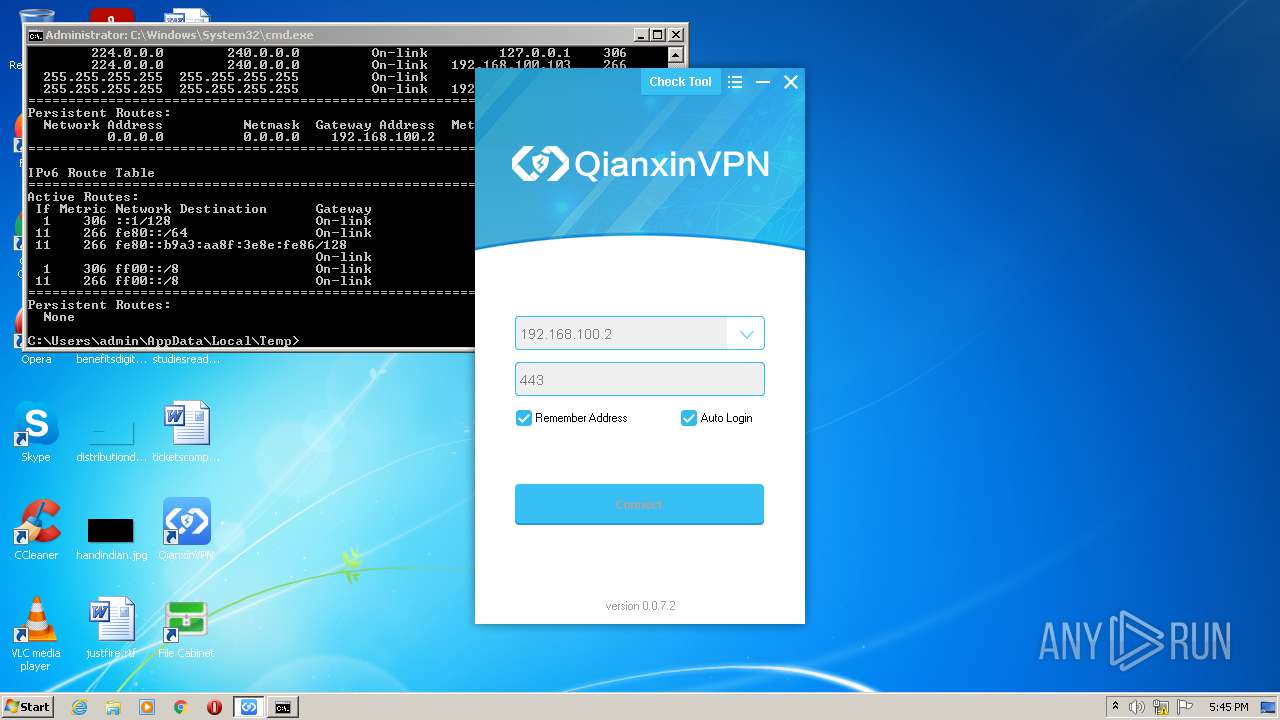Click the 5:45 PM taskbar clock
Image resolution: width=1280 pixels, height=720 pixels.
point(1228,707)
